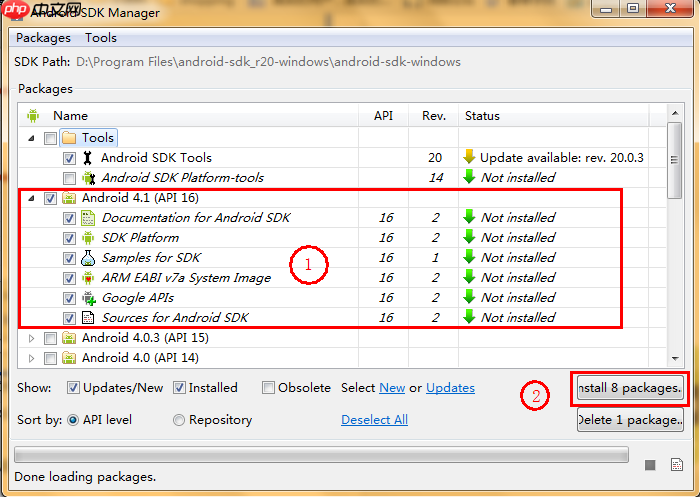
Task: Uncheck the SDK Platform checkbox
Action: coord(69,238)
